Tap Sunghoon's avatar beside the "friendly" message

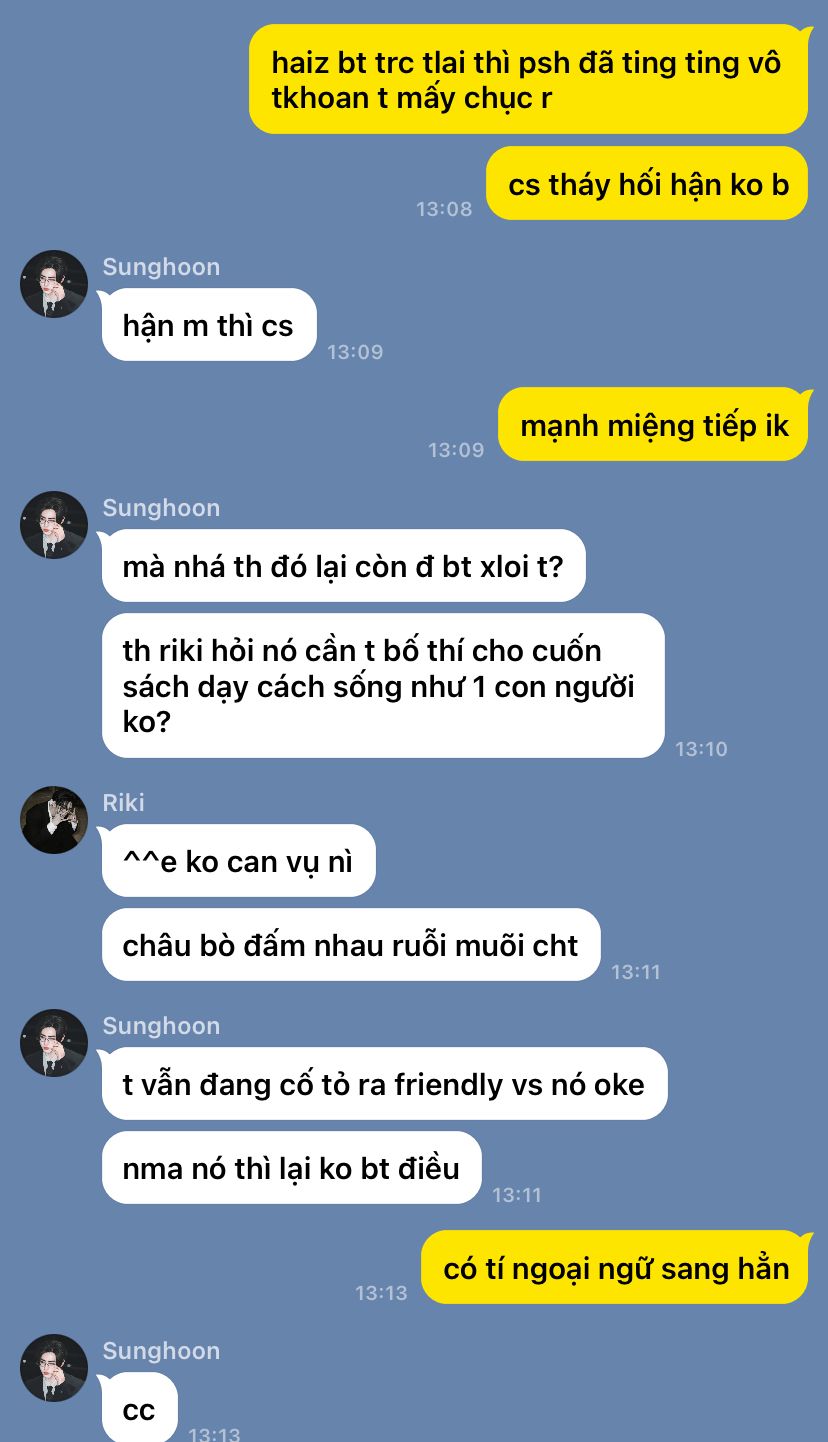point(54,1043)
